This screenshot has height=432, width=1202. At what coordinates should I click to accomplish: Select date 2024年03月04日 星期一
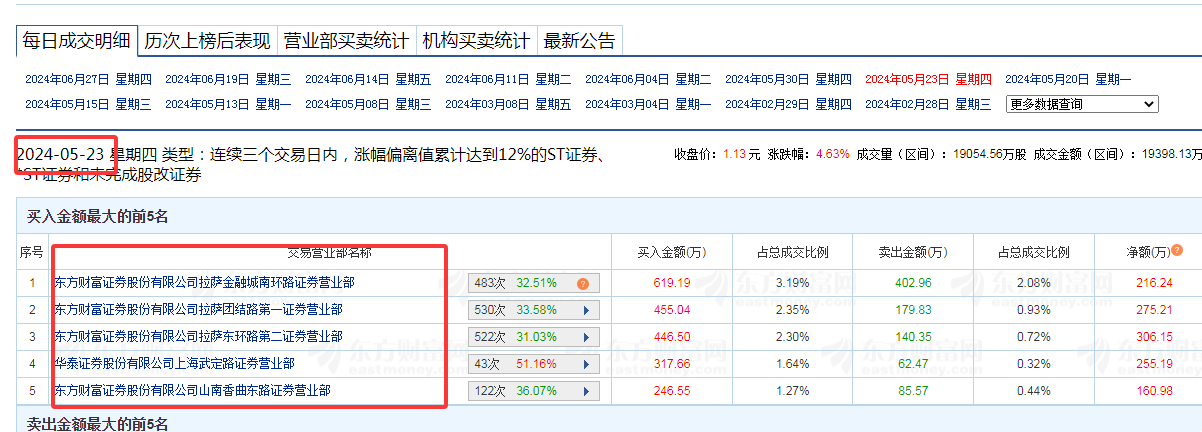coord(648,104)
